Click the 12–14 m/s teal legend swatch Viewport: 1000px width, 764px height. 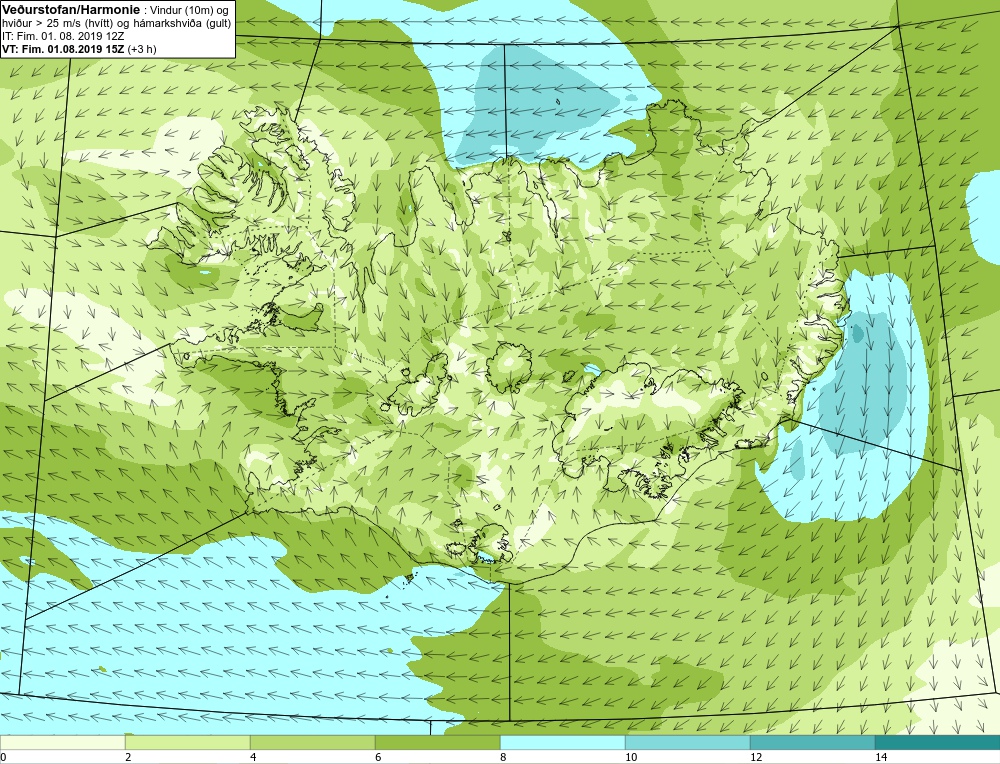(812, 742)
